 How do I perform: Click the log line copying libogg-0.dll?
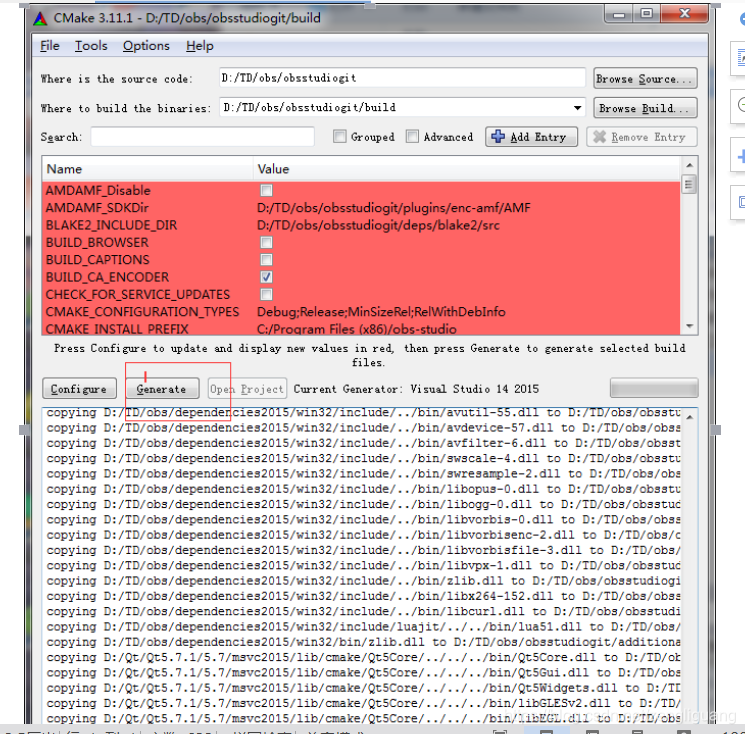coord(363,504)
